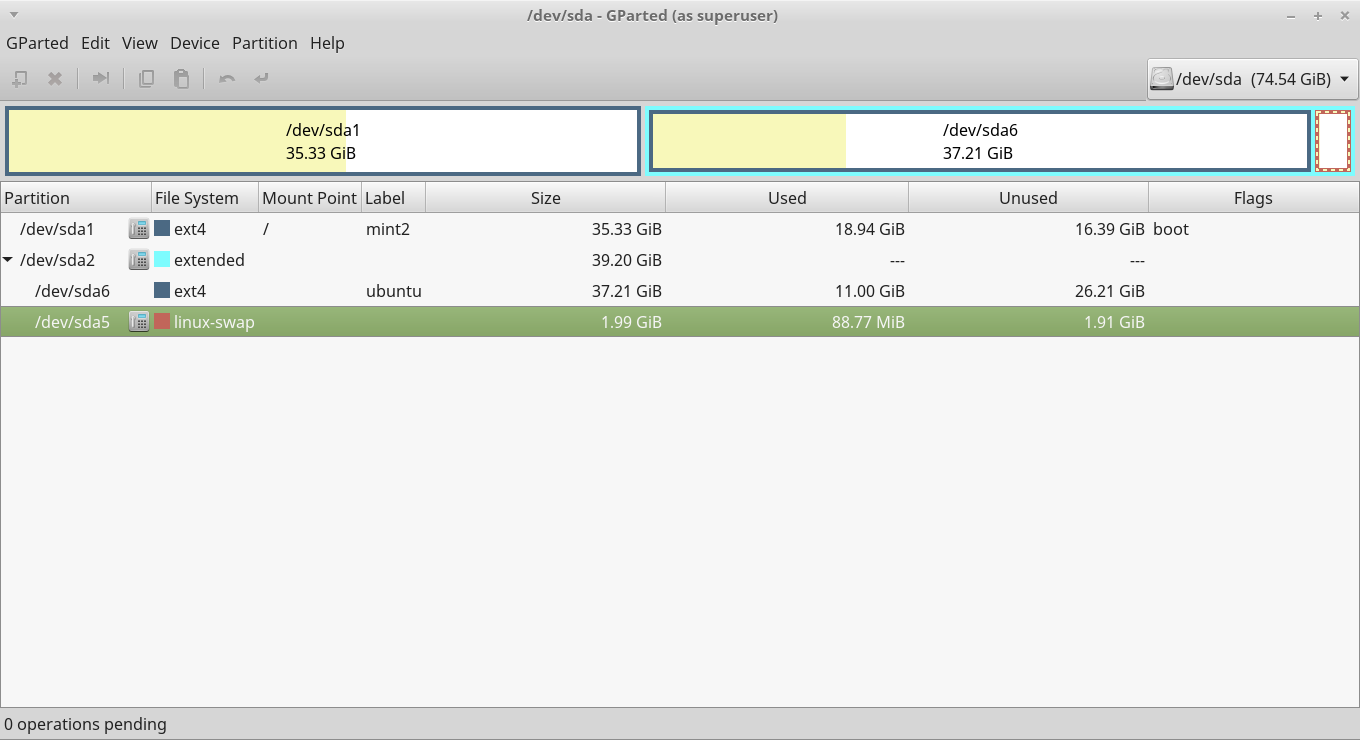Click the mint2 label cell
The image size is (1360, 740).
[x=388, y=229]
